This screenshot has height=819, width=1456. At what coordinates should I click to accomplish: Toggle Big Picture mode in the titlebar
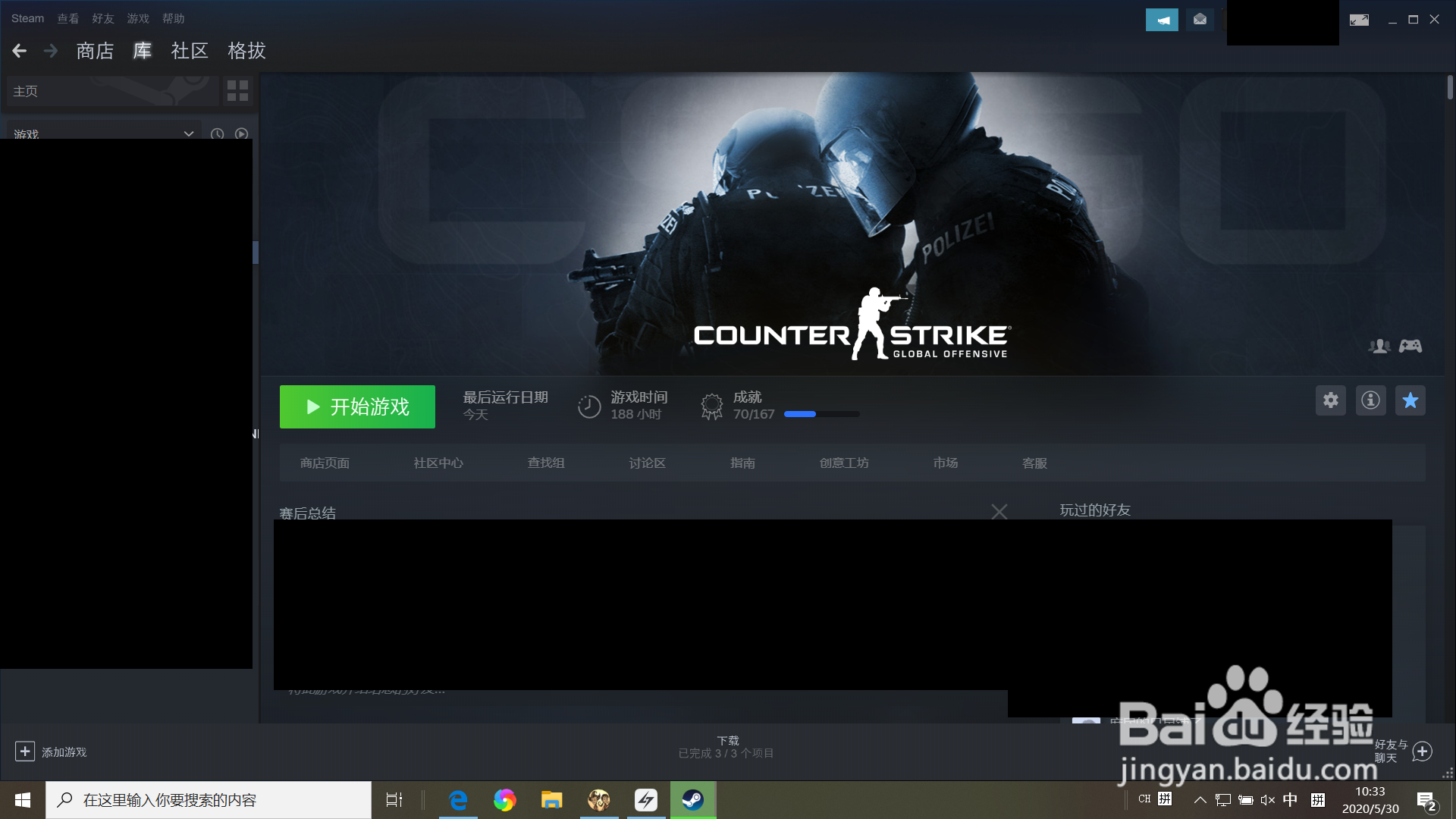point(1359,21)
